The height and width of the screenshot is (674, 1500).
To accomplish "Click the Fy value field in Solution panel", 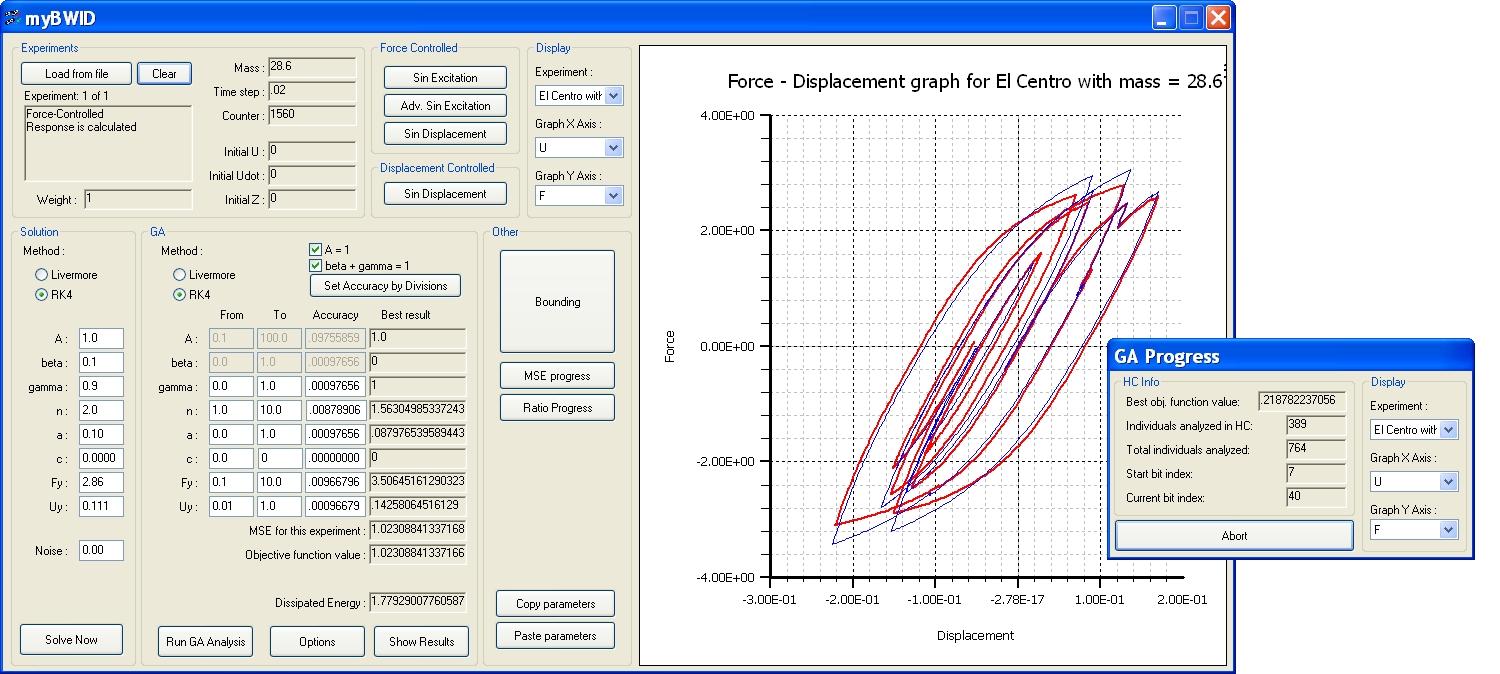I will 101,482.
